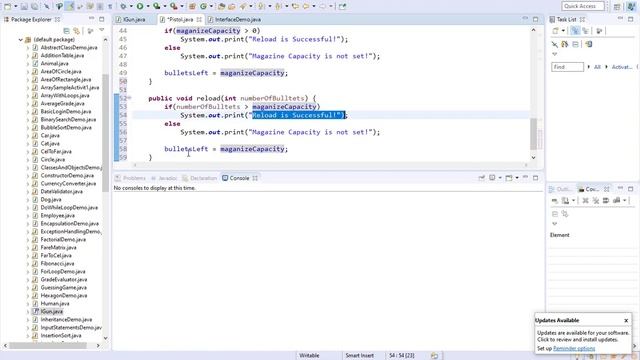Click the Display Selected Console icon

(492, 178)
